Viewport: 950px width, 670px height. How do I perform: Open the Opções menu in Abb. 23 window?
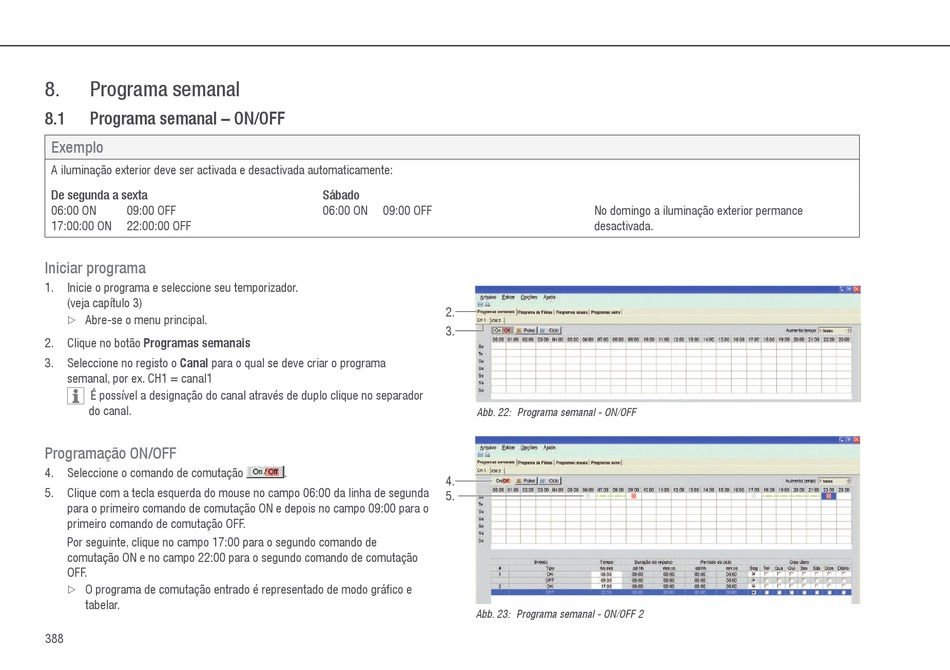tap(529, 448)
